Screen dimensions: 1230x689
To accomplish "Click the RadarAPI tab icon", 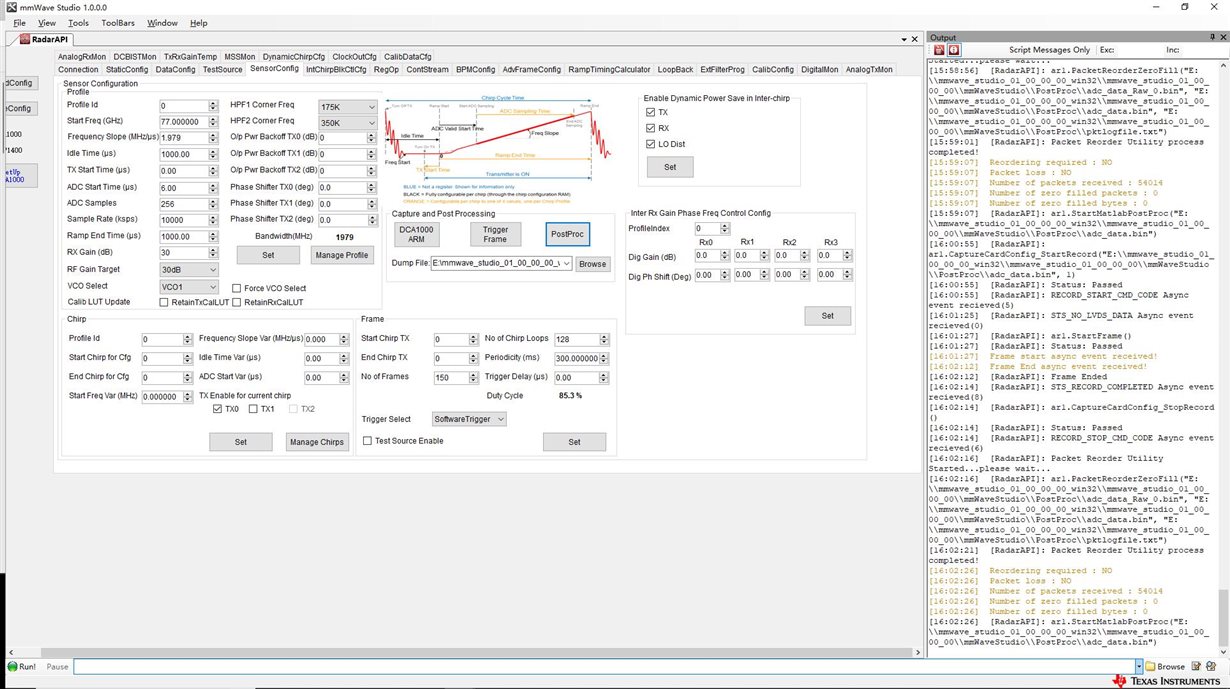I will click(27, 39).
